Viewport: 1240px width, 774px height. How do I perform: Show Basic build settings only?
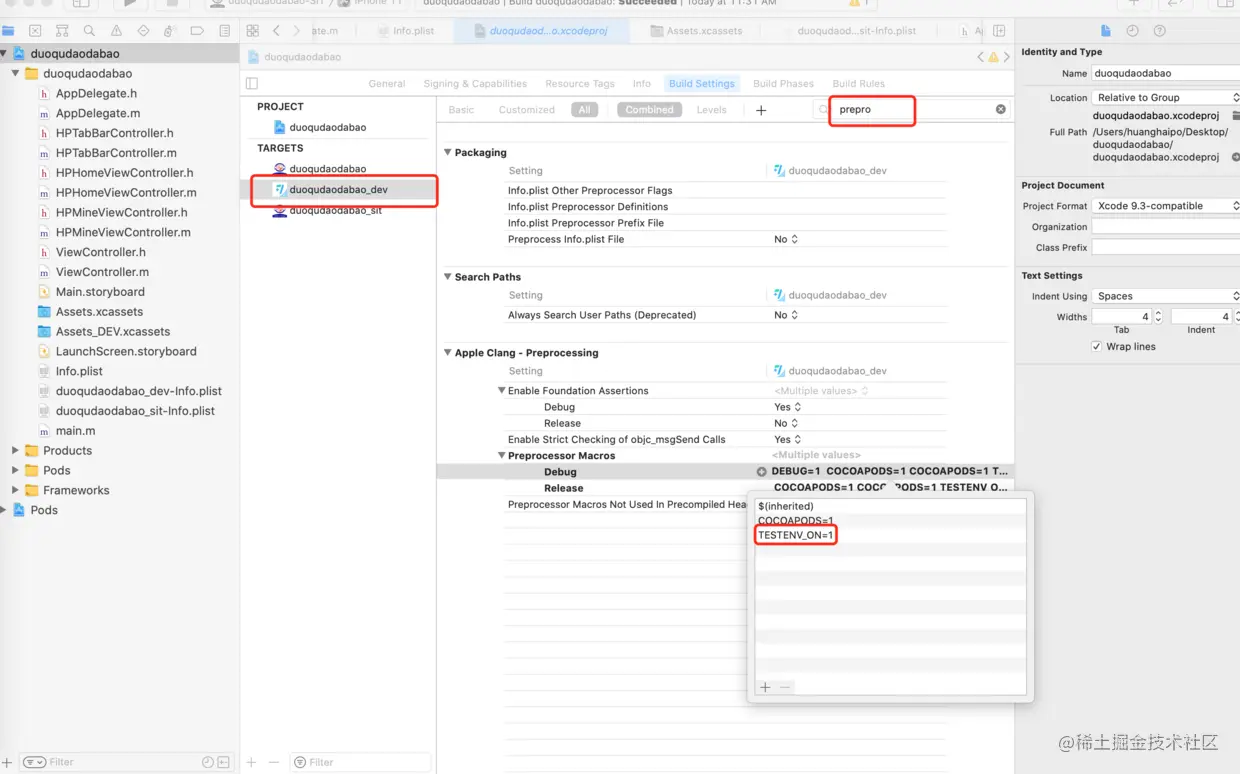point(461,110)
